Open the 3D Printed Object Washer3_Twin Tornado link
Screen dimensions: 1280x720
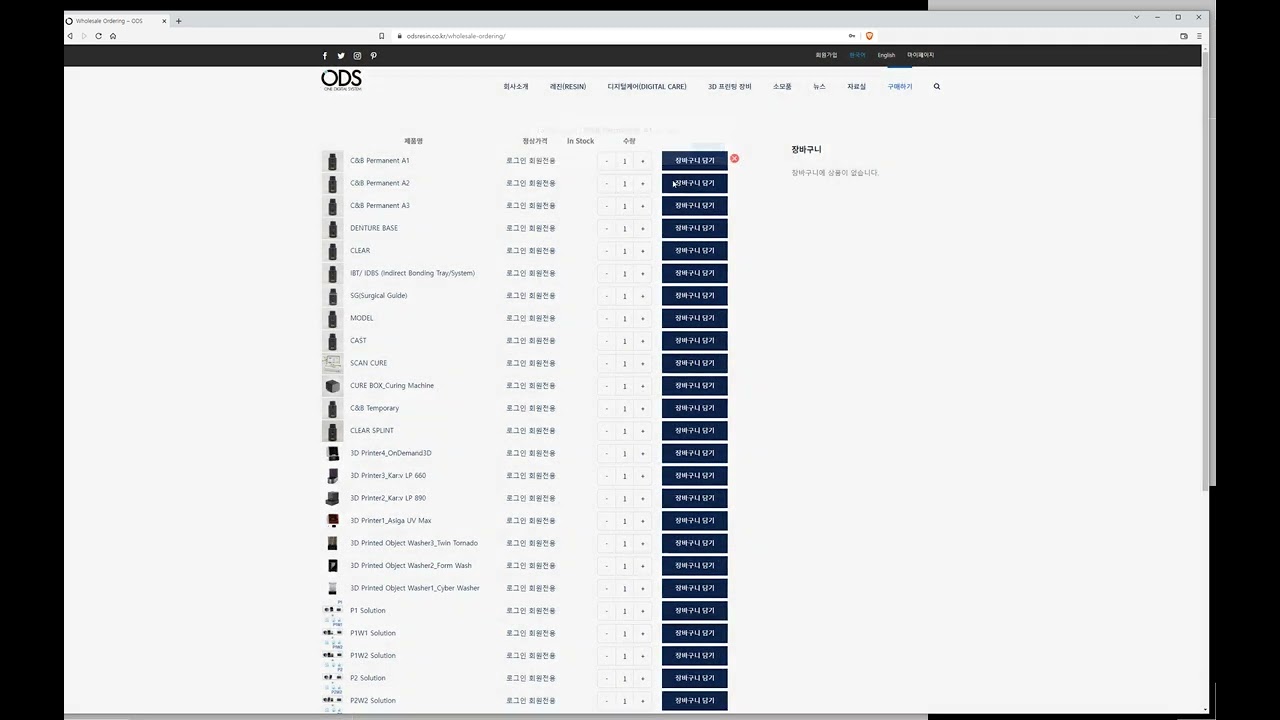pyautogui.click(x=414, y=543)
